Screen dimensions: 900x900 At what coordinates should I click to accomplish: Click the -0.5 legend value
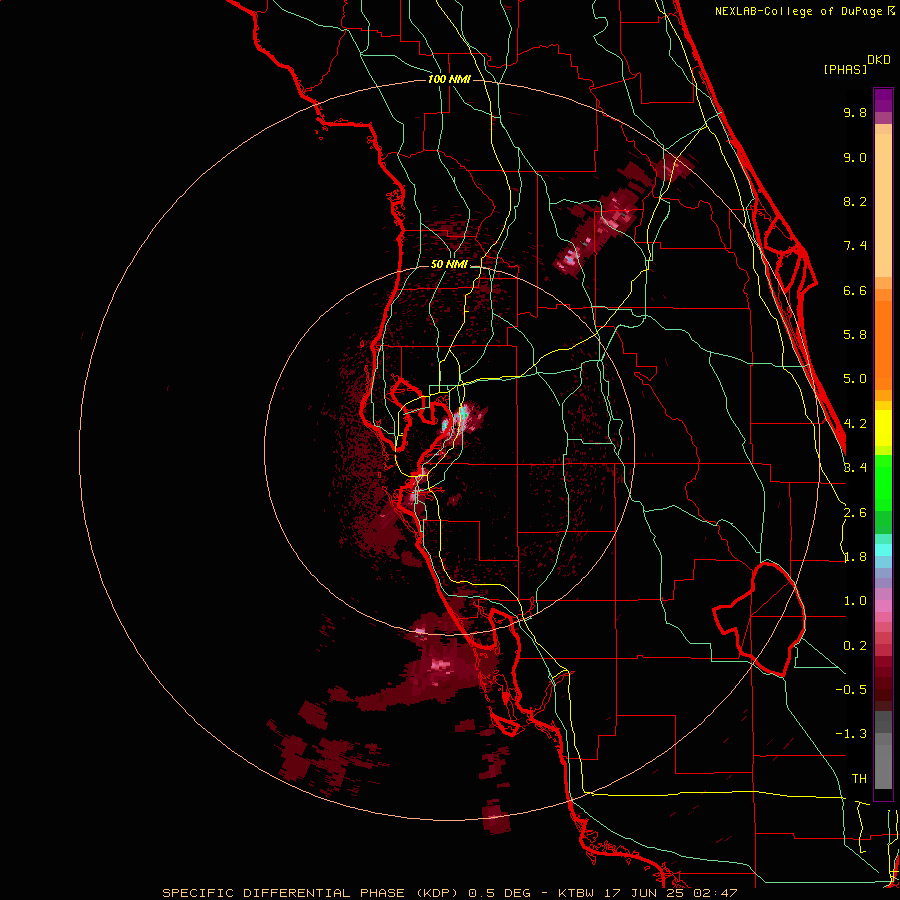tap(851, 689)
